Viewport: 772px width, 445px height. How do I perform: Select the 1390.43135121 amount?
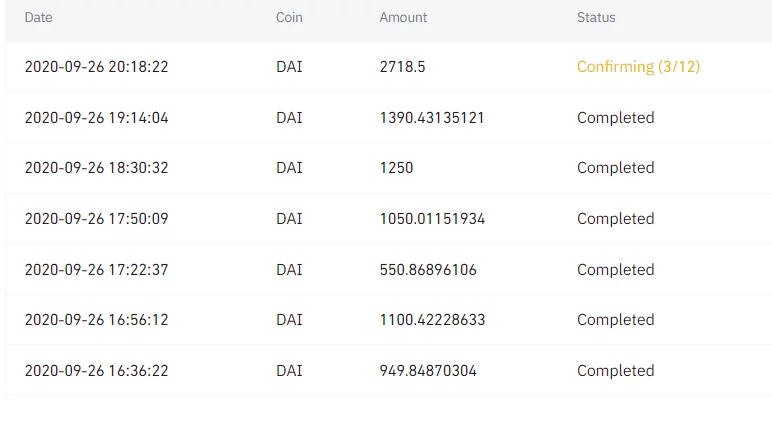432,118
